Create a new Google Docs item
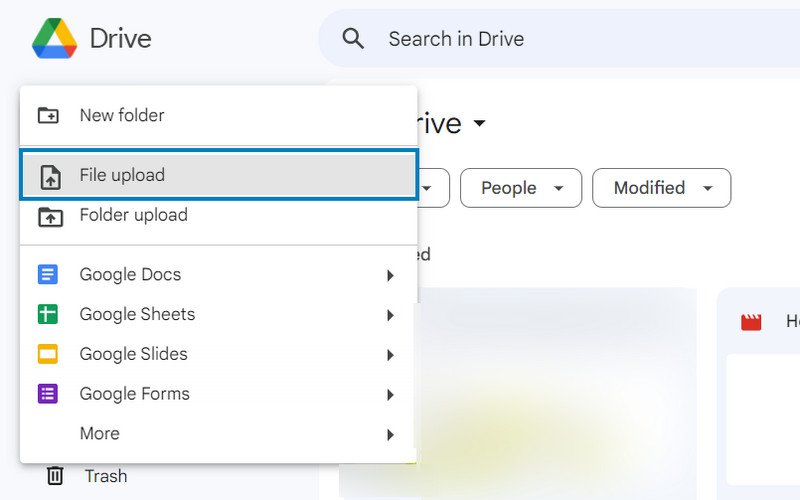800x500 pixels. 218,274
